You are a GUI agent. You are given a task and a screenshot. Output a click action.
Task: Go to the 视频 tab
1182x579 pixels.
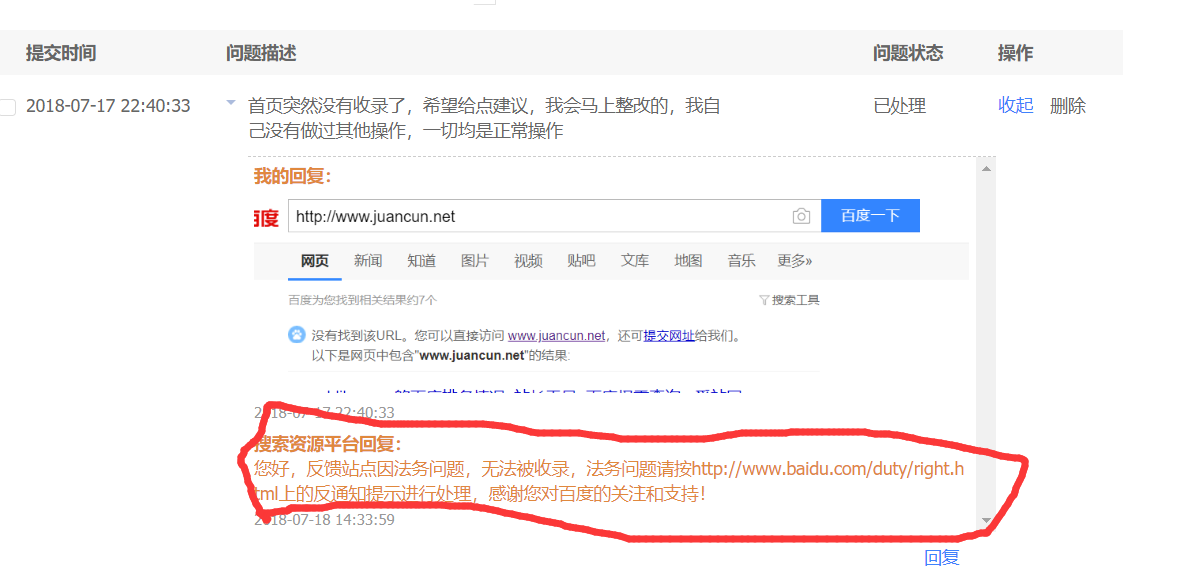point(528,261)
